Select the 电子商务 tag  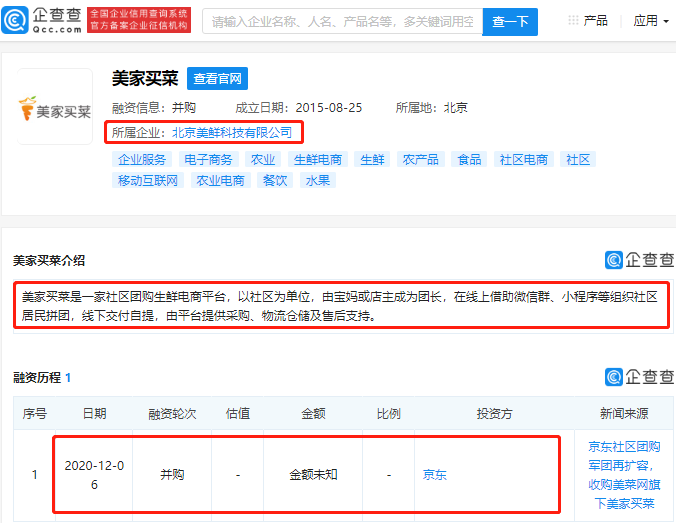coord(208,160)
